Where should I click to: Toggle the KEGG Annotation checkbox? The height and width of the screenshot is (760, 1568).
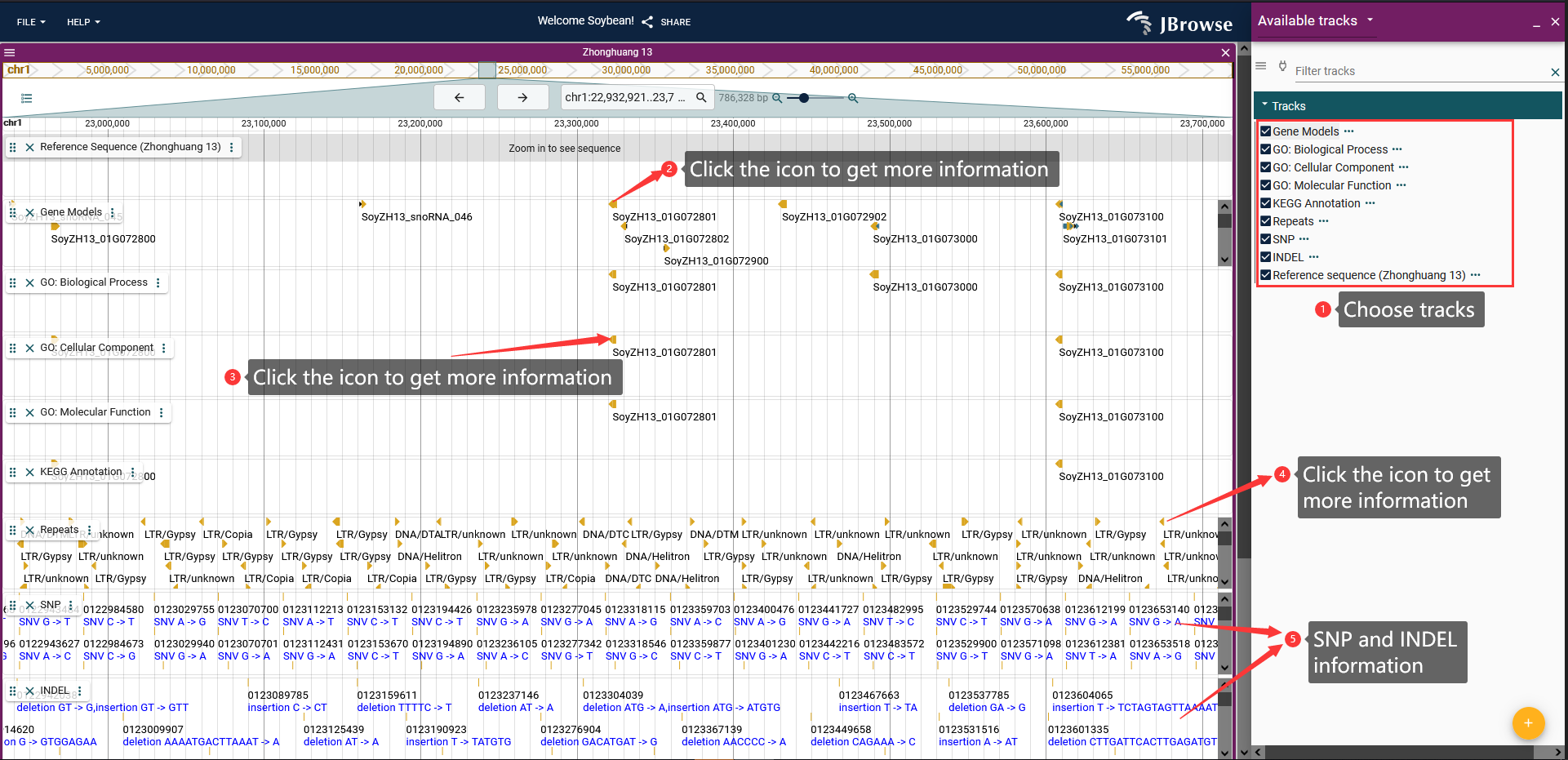(1265, 203)
